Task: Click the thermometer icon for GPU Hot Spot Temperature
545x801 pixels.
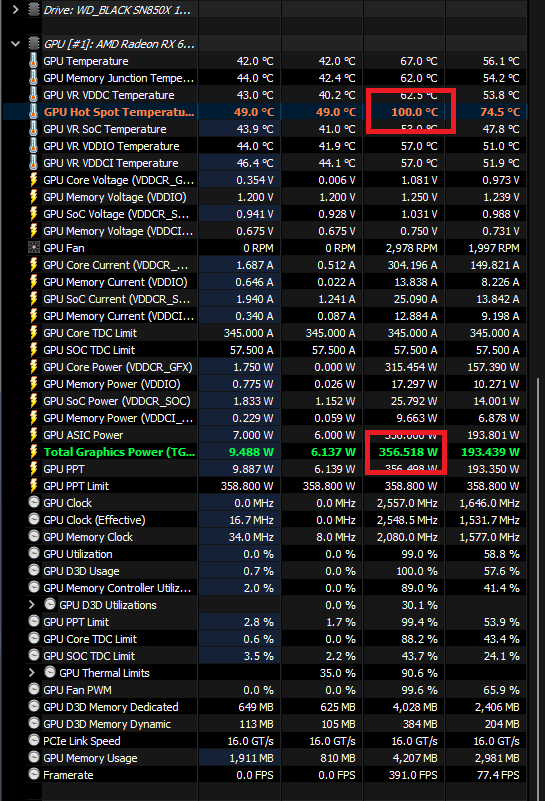Action: (x=34, y=112)
